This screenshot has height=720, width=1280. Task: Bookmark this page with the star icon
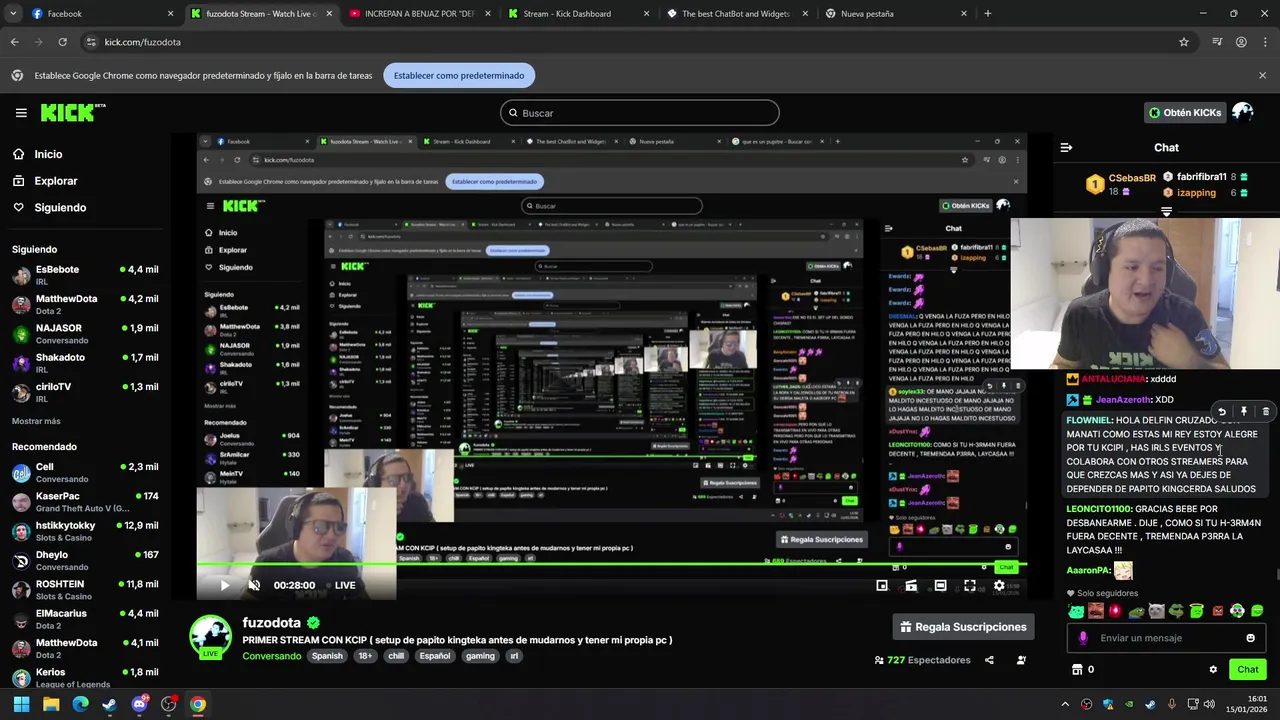coord(1184,42)
